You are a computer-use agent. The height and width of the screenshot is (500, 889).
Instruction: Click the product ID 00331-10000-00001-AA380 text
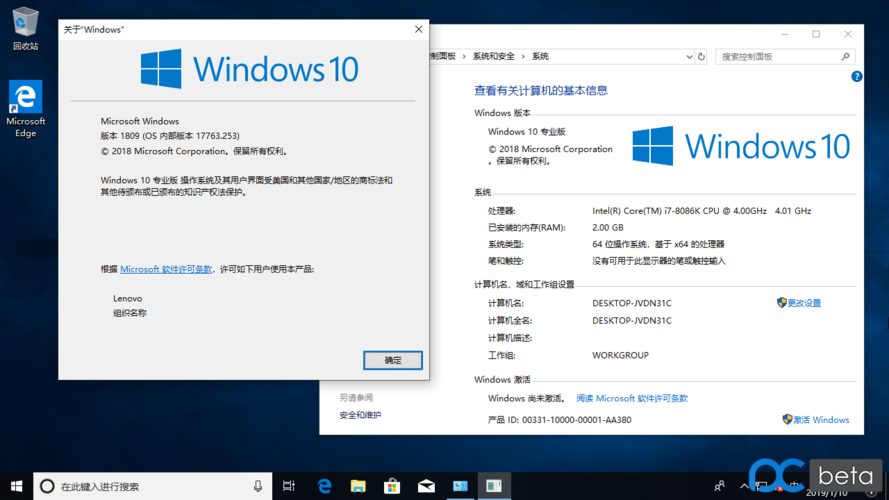pyautogui.click(x=559, y=420)
